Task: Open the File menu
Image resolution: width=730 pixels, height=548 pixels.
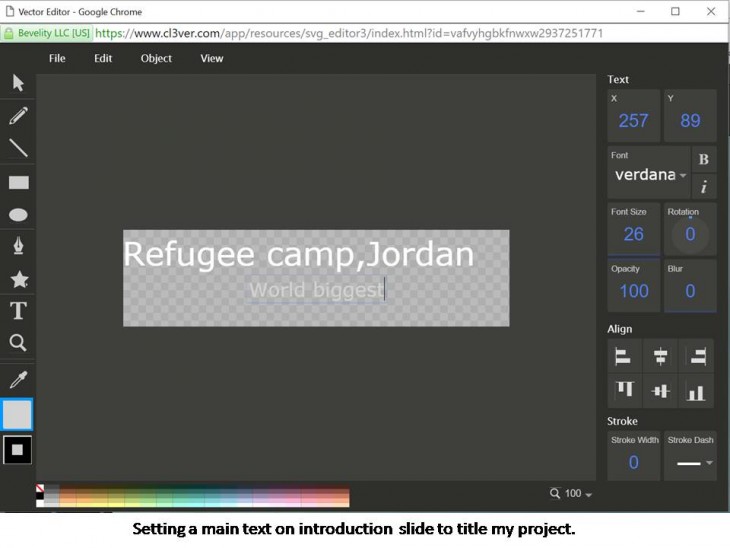Action: 57,58
